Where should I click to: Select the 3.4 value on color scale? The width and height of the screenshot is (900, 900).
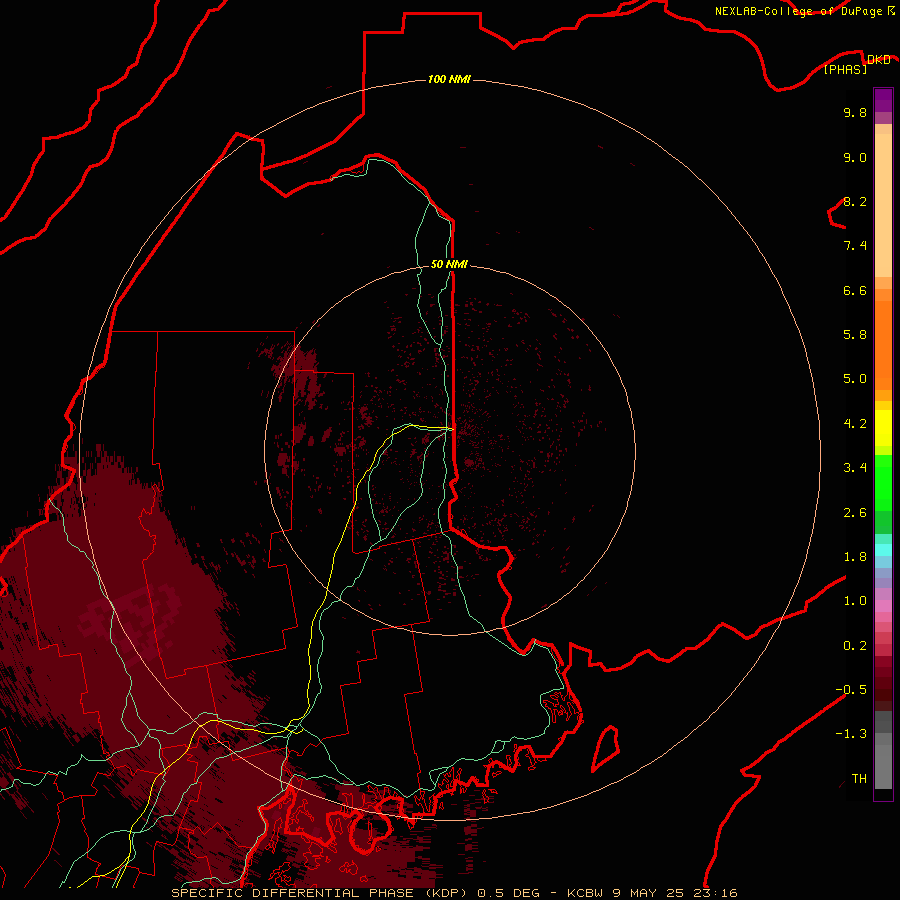pos(855,468)
